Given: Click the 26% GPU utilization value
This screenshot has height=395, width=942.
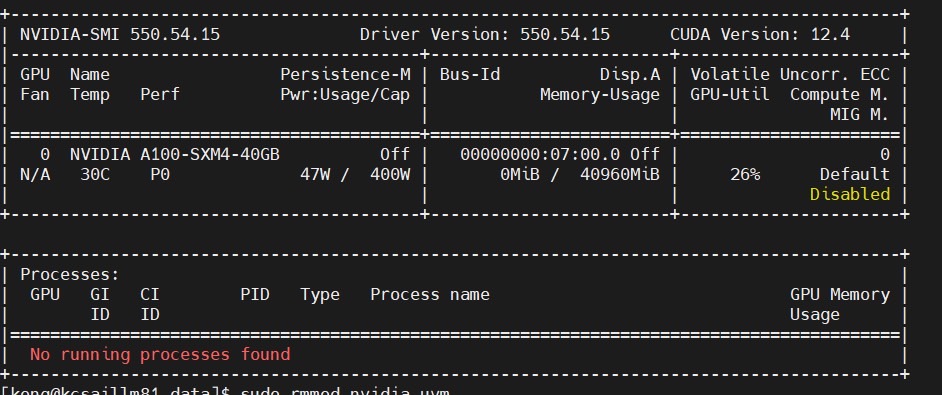Looking at the screenshot, I should coord(745,174).
